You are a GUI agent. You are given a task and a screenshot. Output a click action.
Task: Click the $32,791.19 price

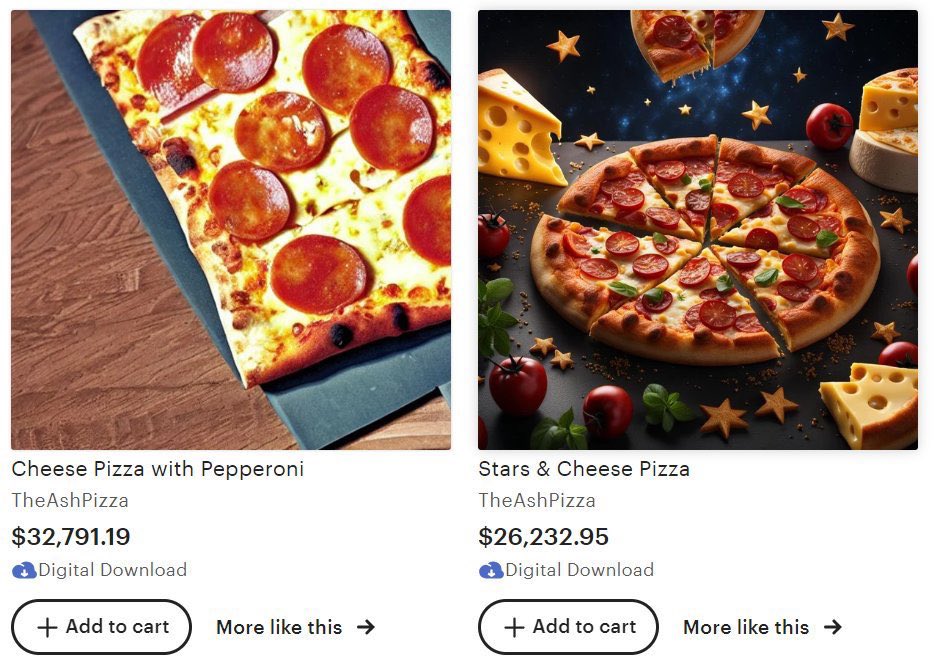pos(71,537)
